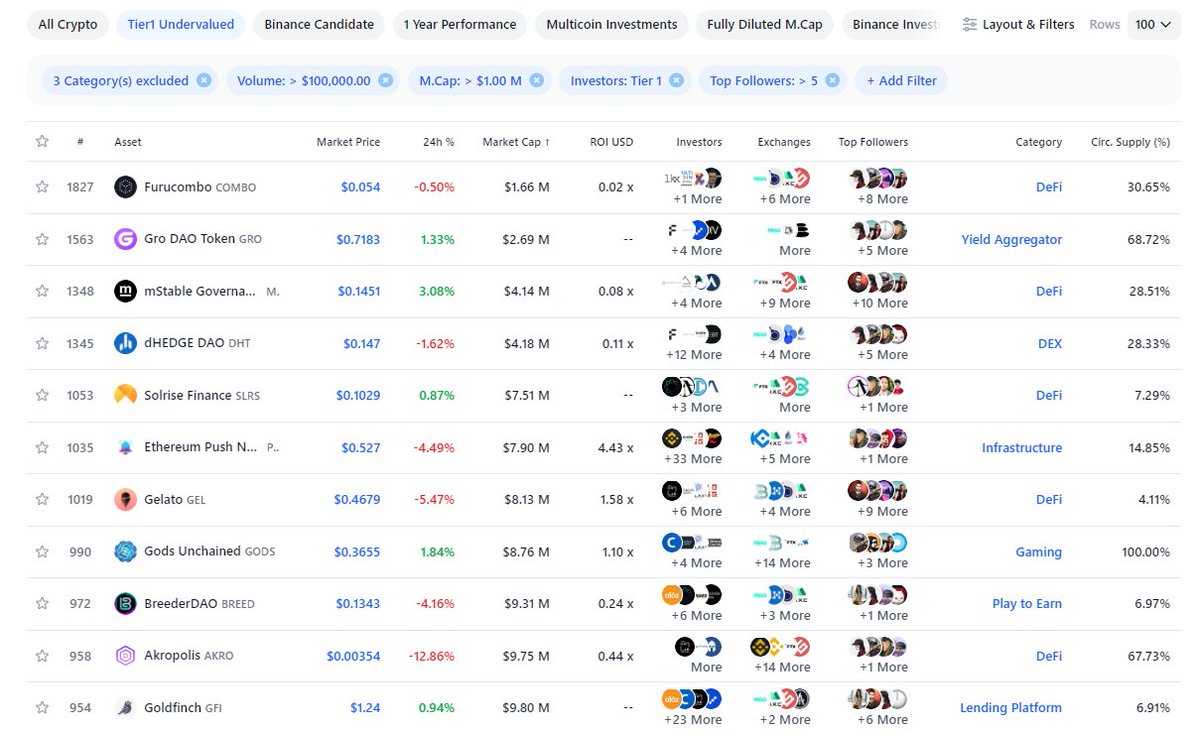Open the Rows 100 dropdown
1200x734 pixels.
pos(1154,24)
